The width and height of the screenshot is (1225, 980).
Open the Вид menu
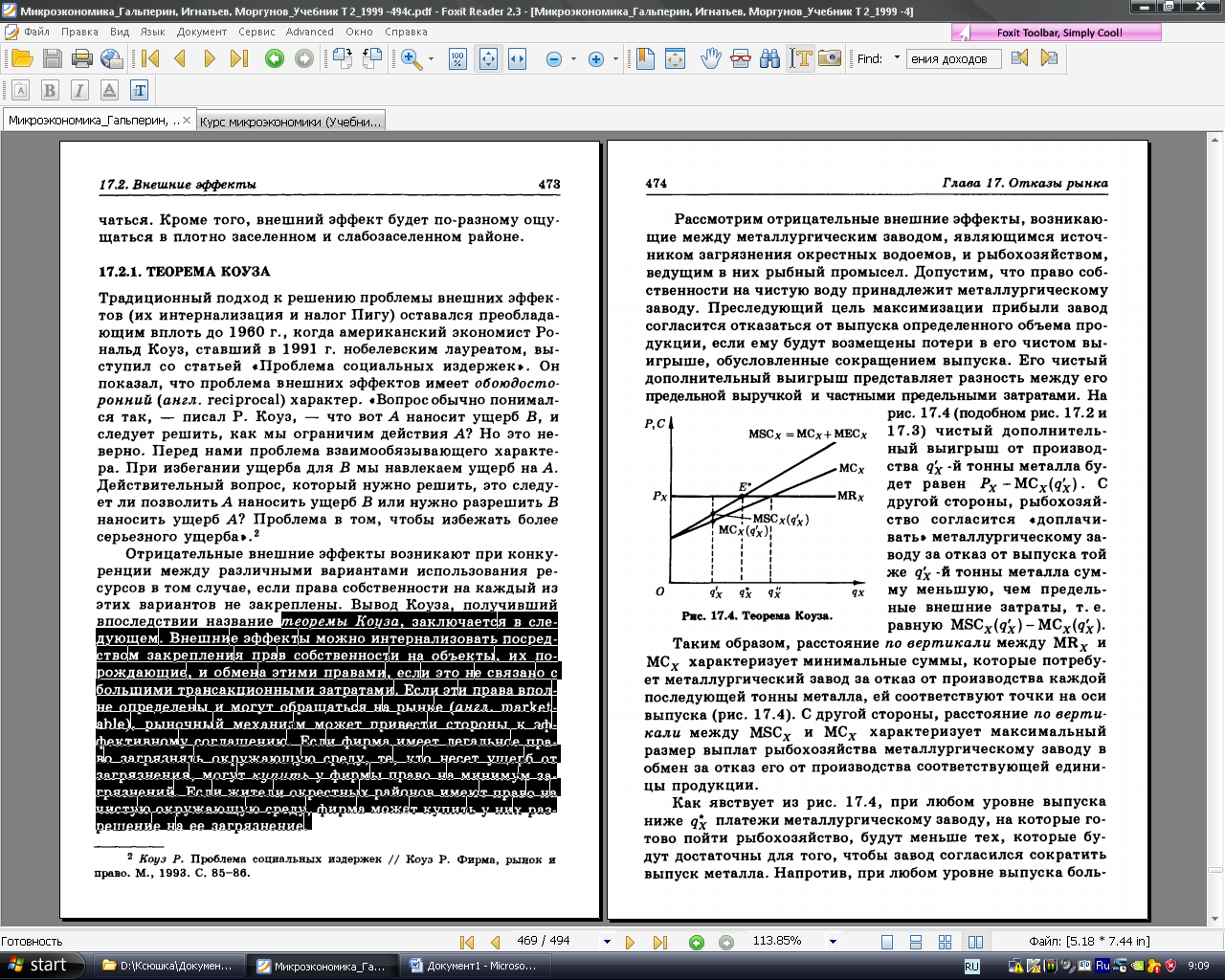[120, 32]
